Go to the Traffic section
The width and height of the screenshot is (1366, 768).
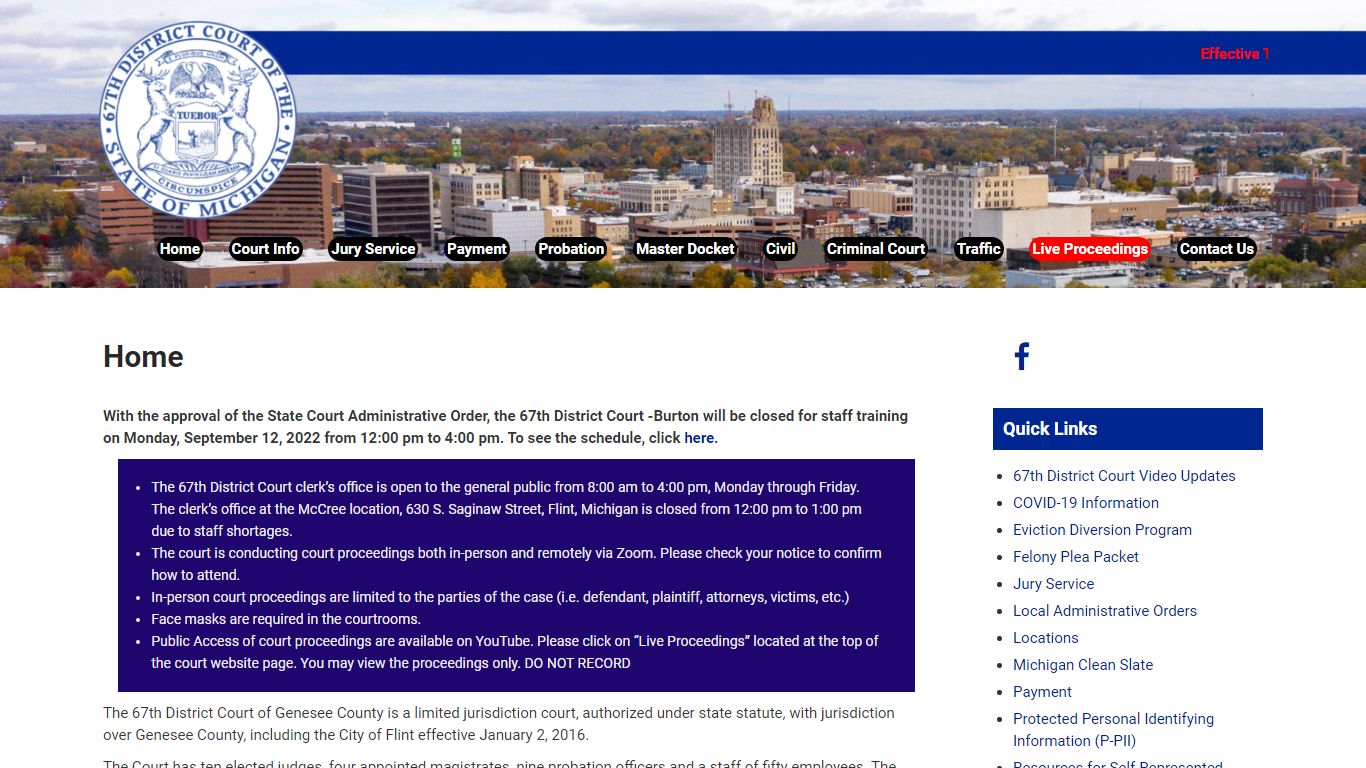coord(978,249)
